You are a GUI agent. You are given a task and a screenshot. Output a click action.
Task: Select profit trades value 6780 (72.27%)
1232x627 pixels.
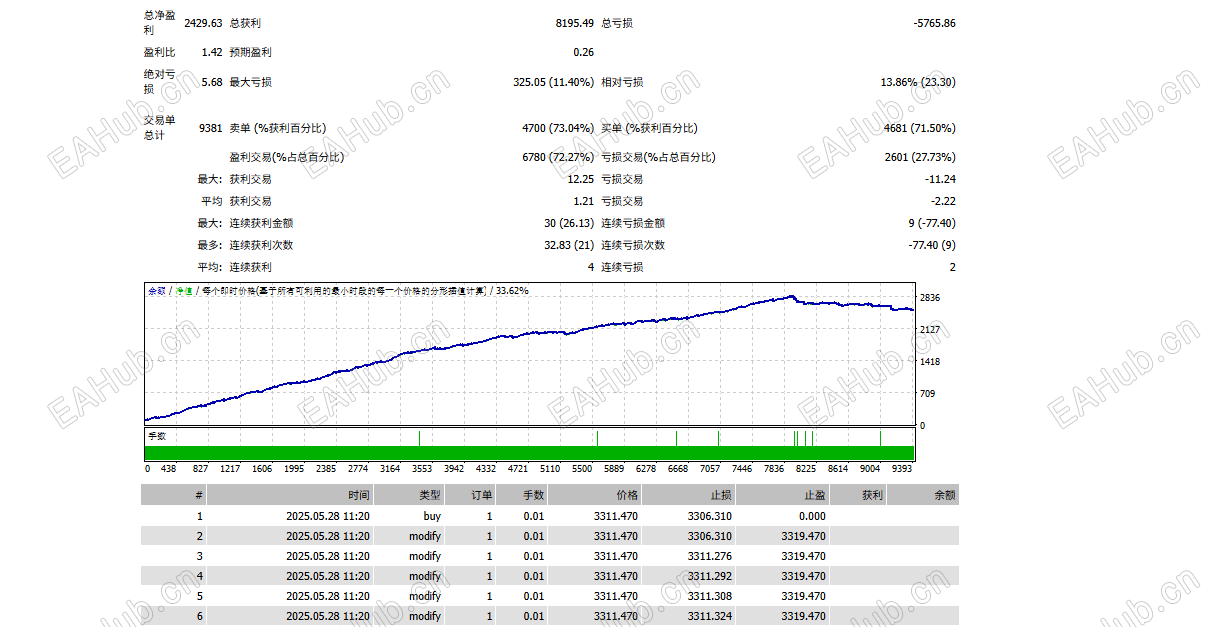[558, 157]
